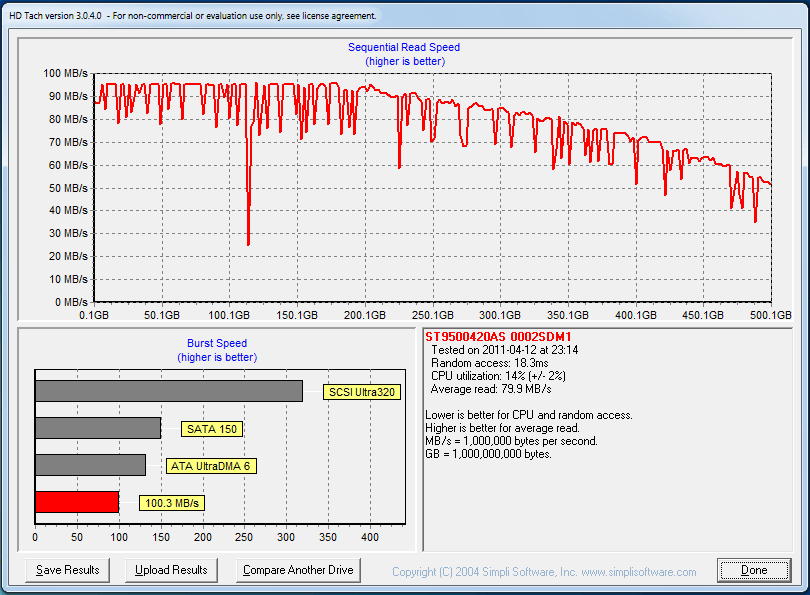Screen dimensions: 810x595
Task: Click the red burst speed bar
Action: click(x=76, y=502)
